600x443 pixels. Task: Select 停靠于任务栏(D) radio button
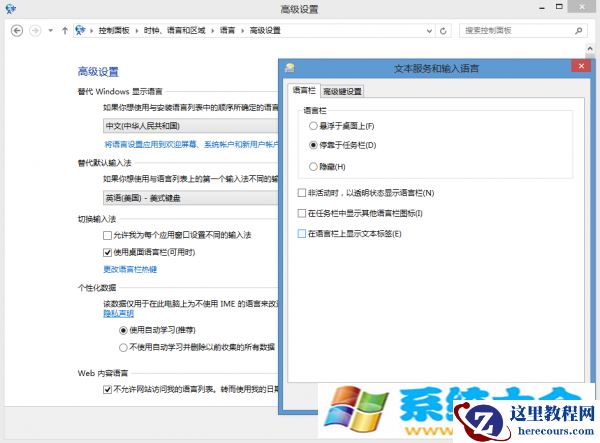(313, 145)
